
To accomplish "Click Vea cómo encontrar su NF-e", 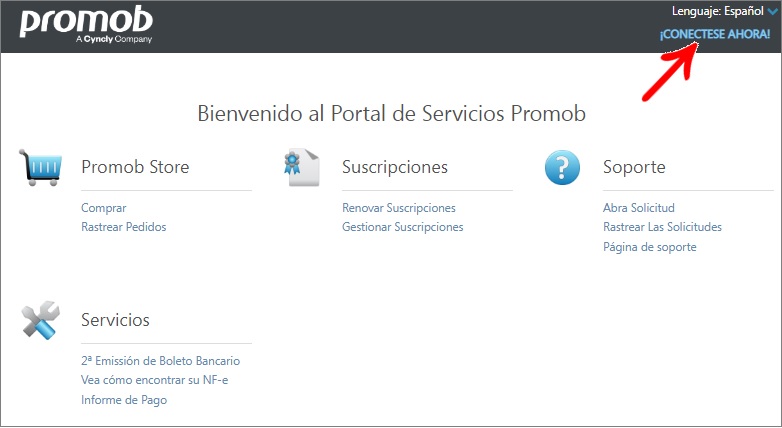I will point(155,380).
